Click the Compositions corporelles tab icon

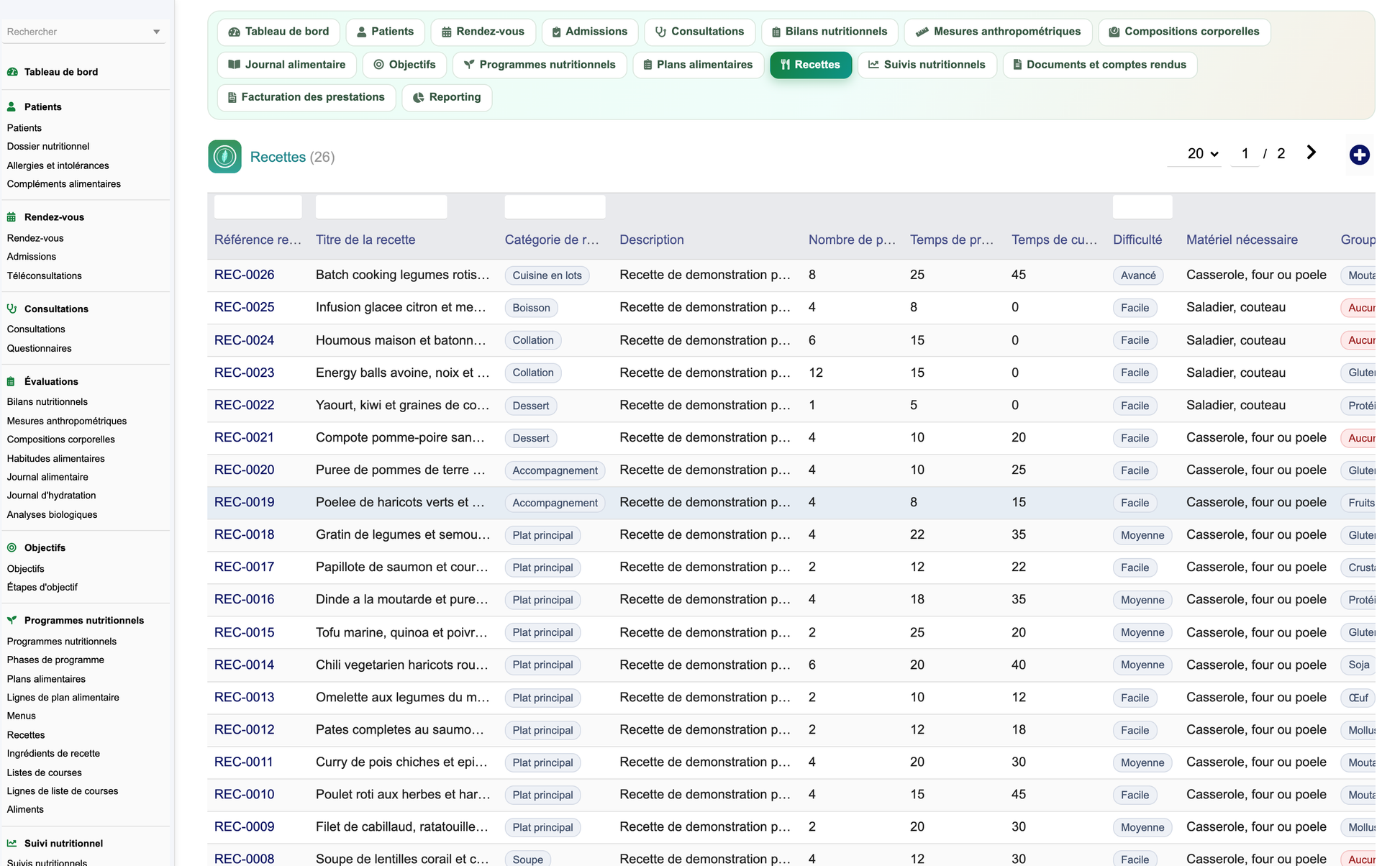[x=1114, y=32]
